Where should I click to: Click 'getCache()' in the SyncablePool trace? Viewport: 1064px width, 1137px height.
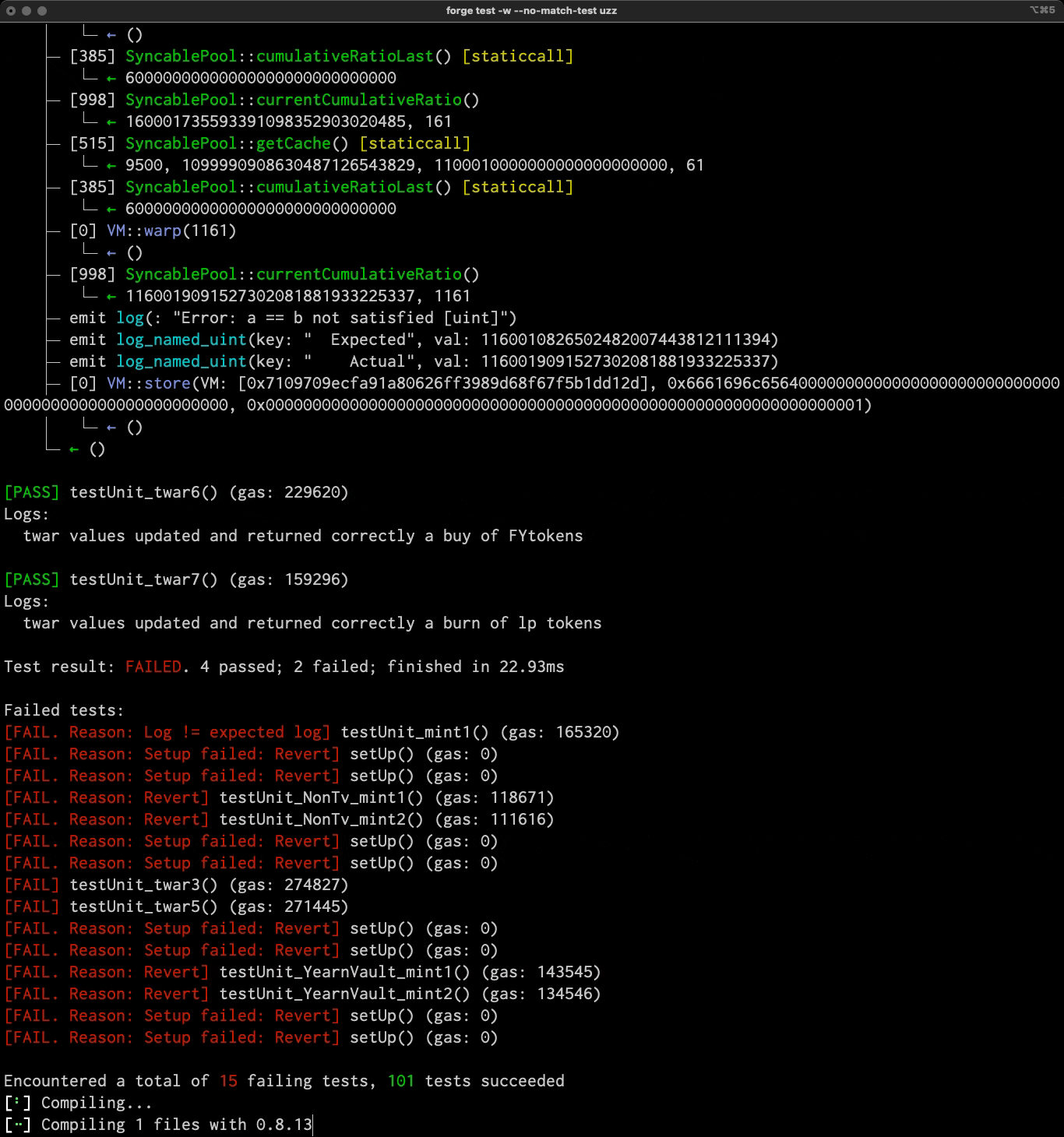[303, 143]
